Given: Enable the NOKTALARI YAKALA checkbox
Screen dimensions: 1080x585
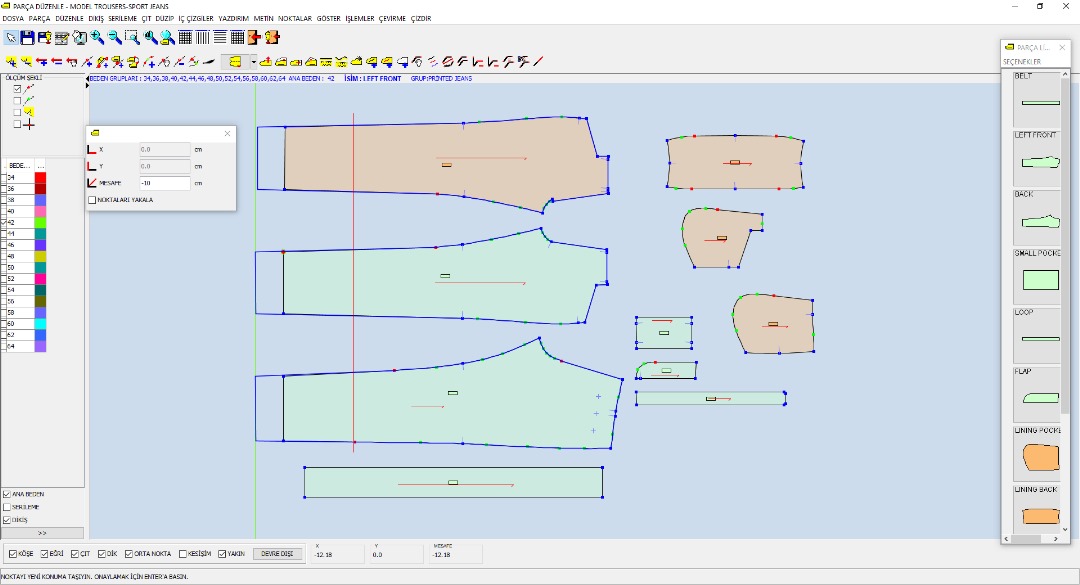Looking at the screenshot, I should [93, 199].
